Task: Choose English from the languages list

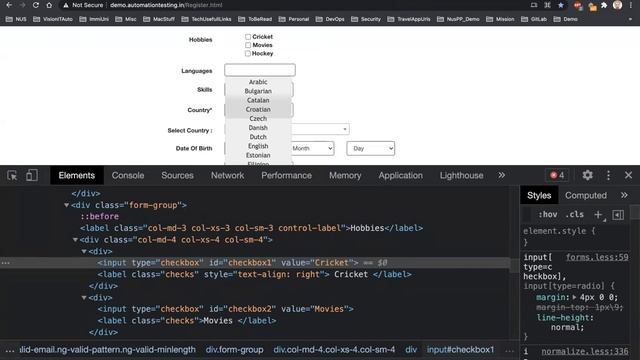Action: pyautogui.click(x=258, y=146)
